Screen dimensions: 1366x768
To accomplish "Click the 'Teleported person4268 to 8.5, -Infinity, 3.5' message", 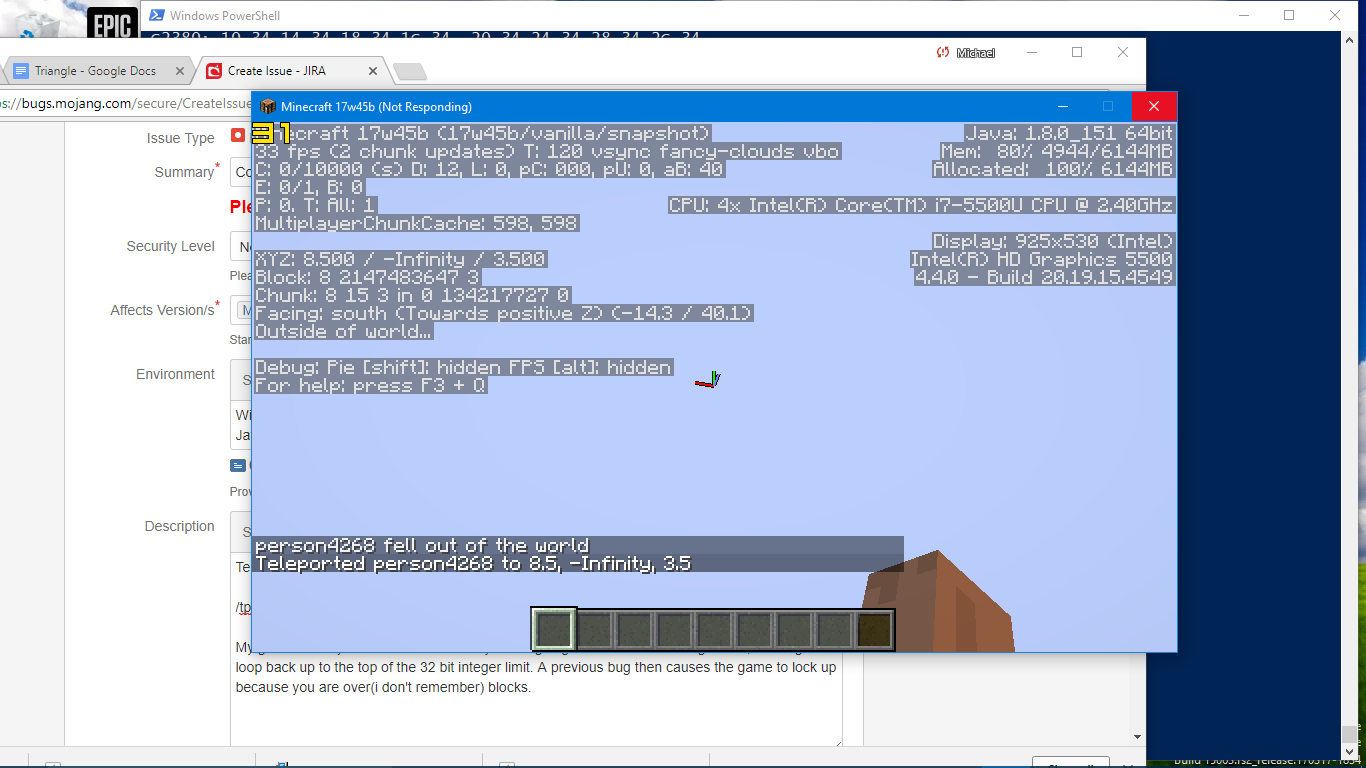I will coord(473,564).
